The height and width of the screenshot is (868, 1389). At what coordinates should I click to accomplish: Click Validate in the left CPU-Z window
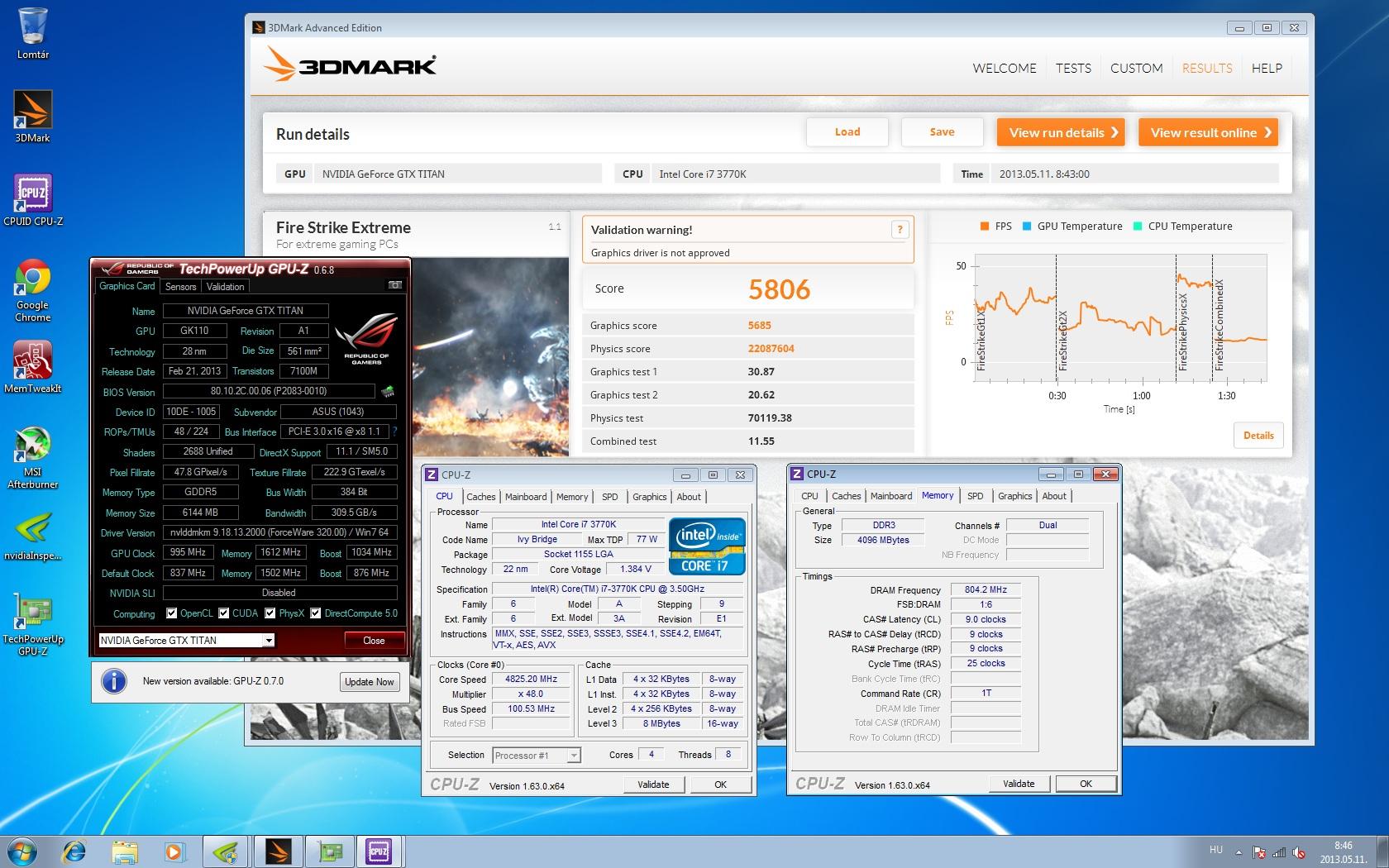click(653, 785)
